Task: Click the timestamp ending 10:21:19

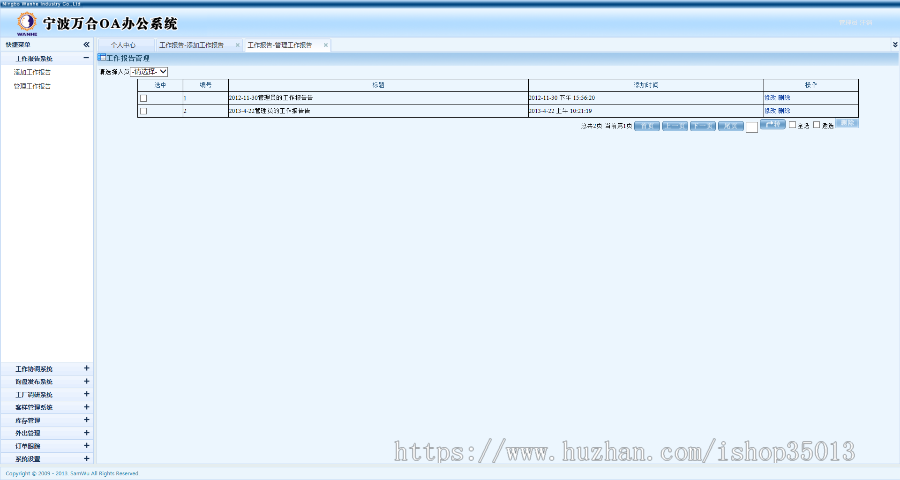Action: 561,111
